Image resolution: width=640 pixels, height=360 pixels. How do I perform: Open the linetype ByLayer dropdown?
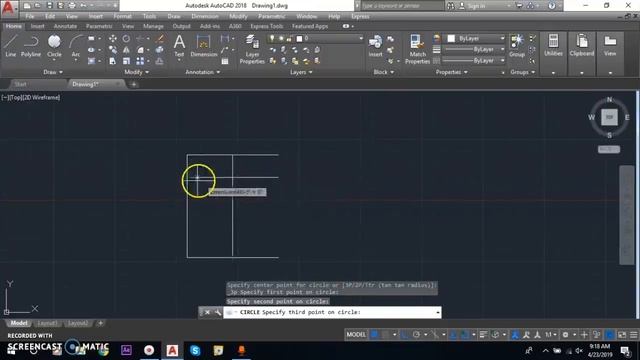pos(474,60)
